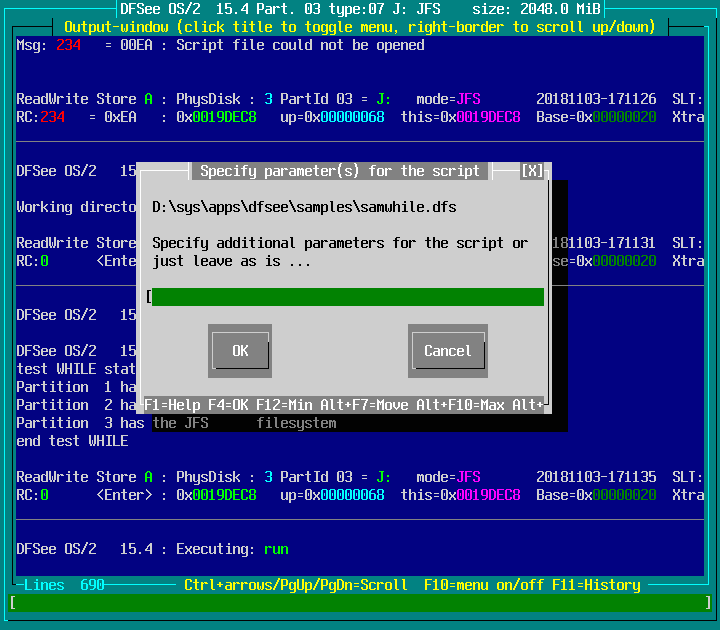Click the DFSee OS/2 15.4 main title bar
The width and height of the screenshot is (720, 630).
coord(360,9)
